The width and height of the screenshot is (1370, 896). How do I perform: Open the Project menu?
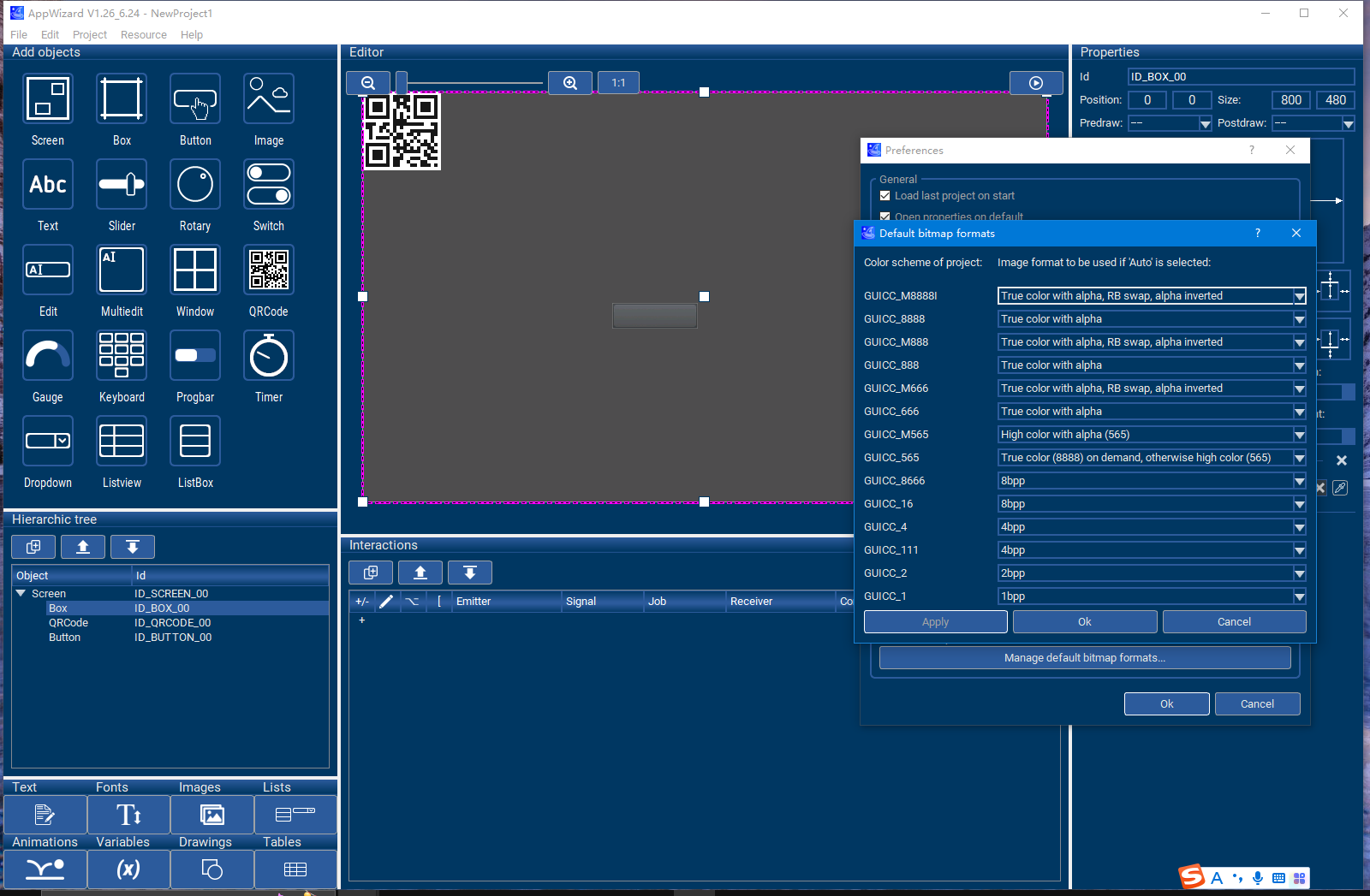(x=89, y=35)
